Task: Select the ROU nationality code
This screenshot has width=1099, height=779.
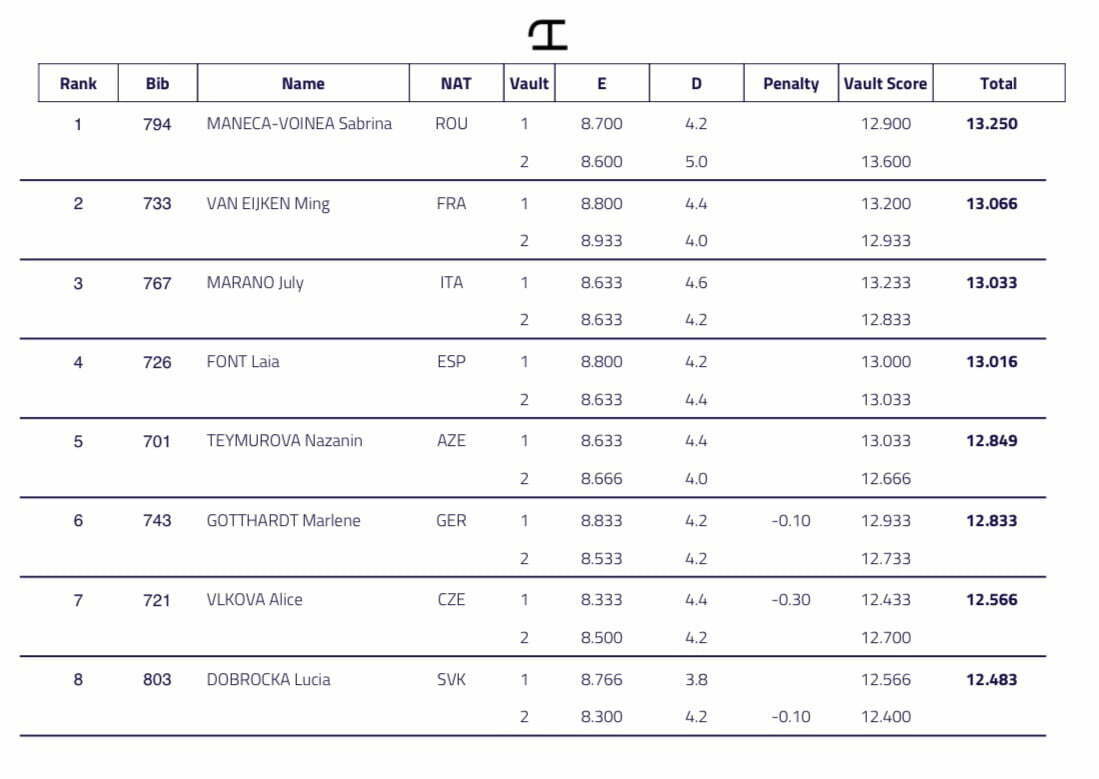Action: (452, 124)
